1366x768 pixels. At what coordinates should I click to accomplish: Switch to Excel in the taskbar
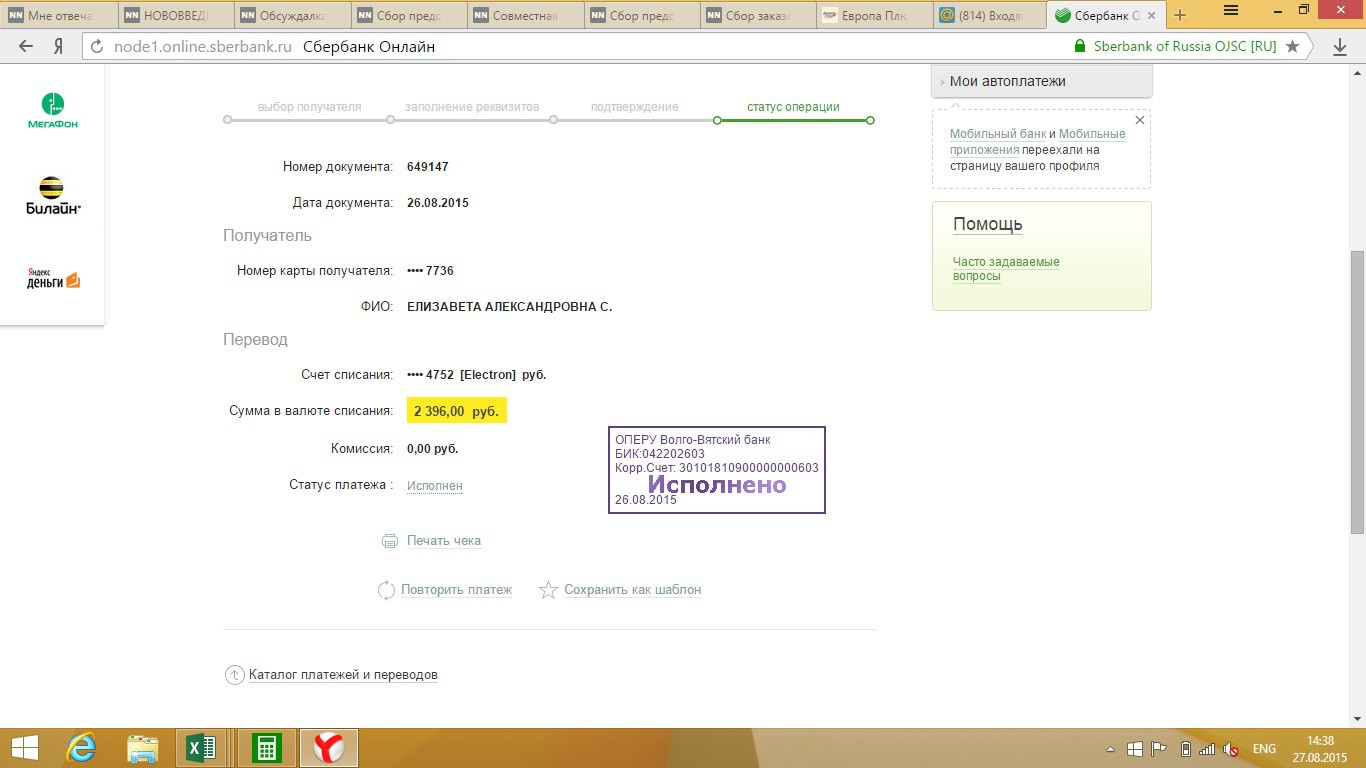click(203, 748)
